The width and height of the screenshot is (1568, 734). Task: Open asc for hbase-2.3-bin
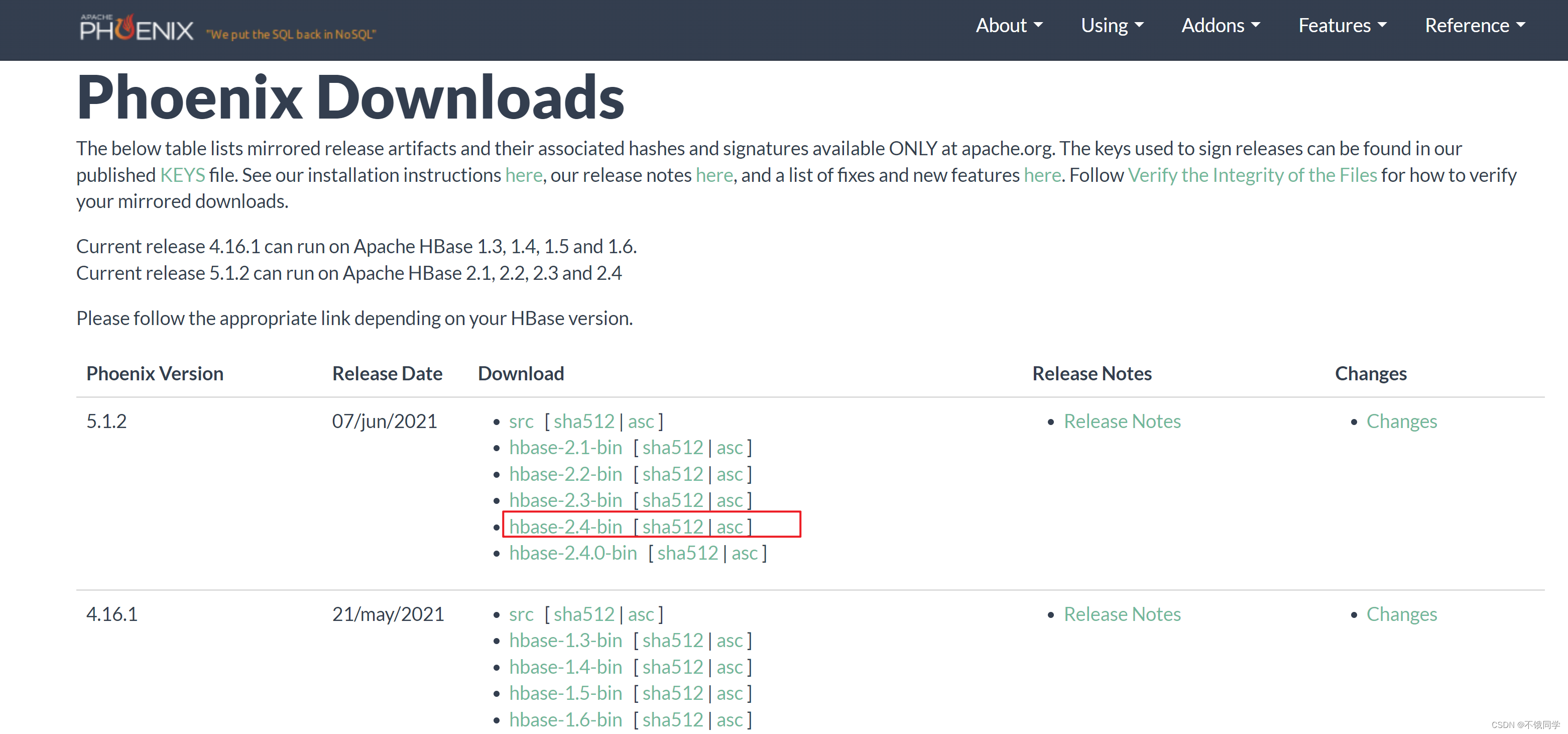[x=729, y=500]
